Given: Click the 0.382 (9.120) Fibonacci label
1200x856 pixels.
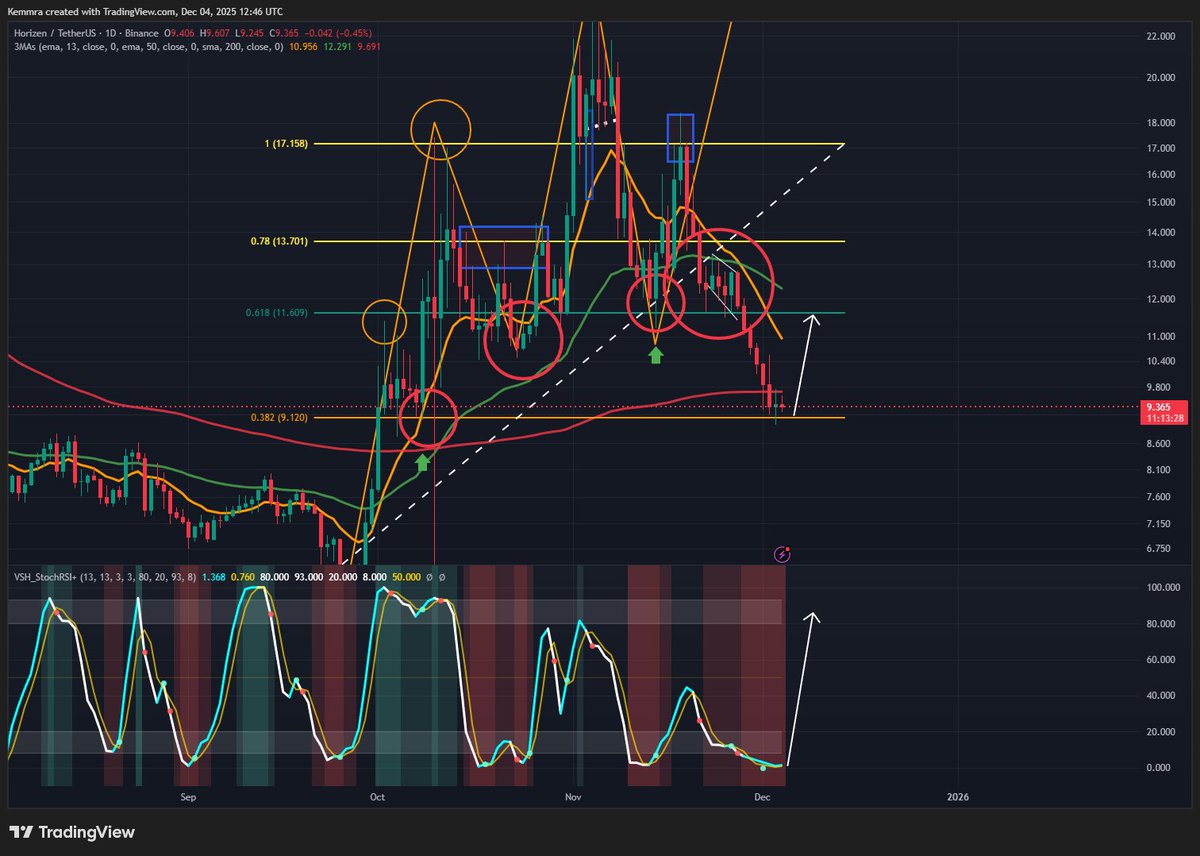Looking at the screenshot, I should click(280, 417).
